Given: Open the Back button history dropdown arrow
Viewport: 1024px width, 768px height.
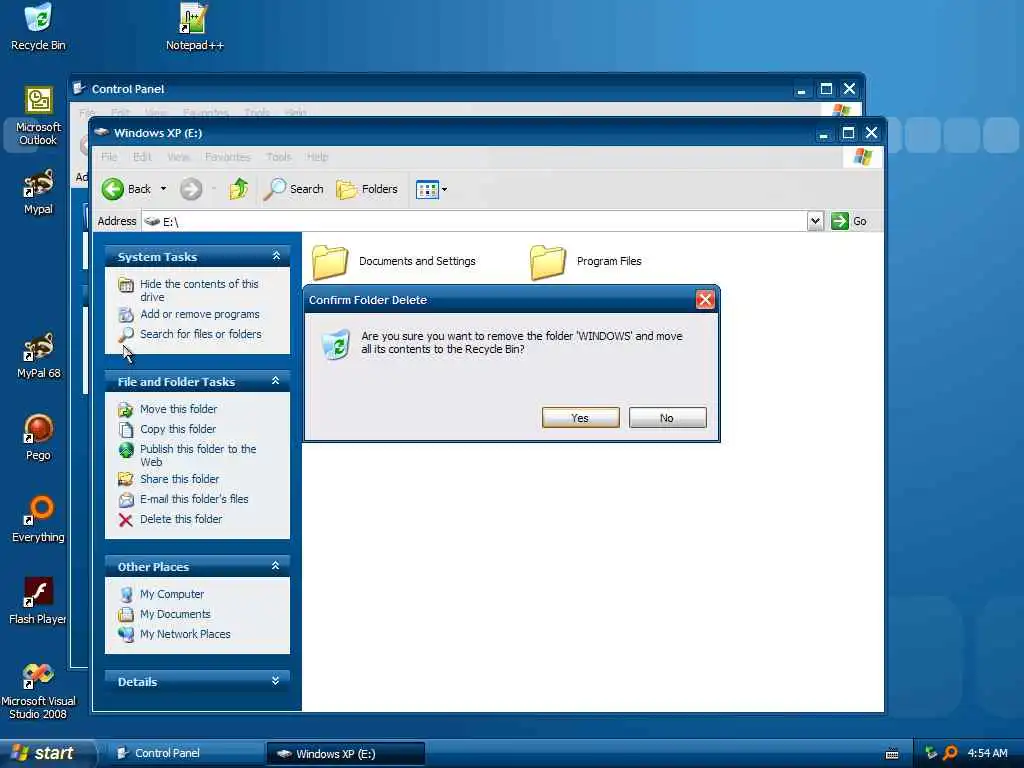Looking at the screenshot, I should coord(163,189).
